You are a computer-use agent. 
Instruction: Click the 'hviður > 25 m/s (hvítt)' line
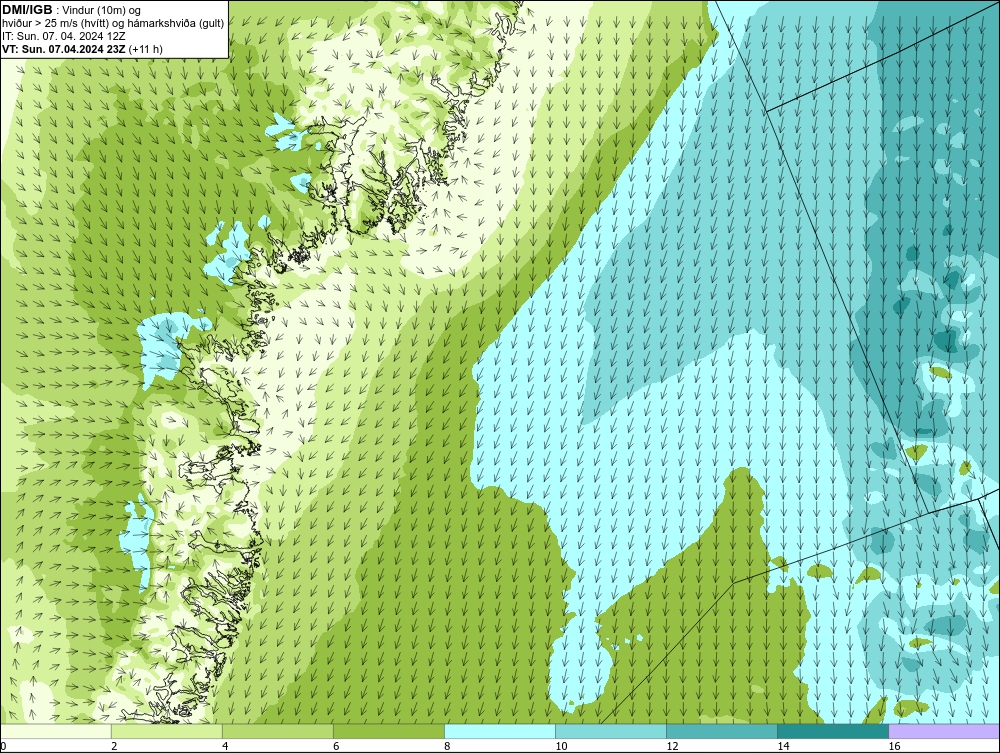pos(113,24)
